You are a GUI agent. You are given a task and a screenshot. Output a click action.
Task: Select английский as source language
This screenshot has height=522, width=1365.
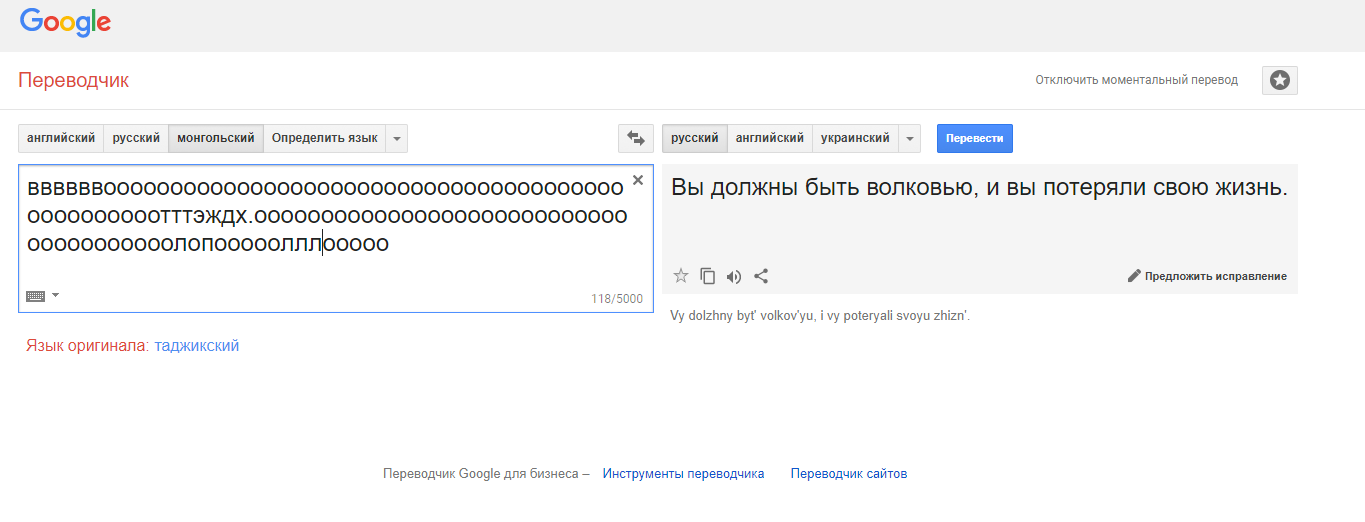coord(61,138)
